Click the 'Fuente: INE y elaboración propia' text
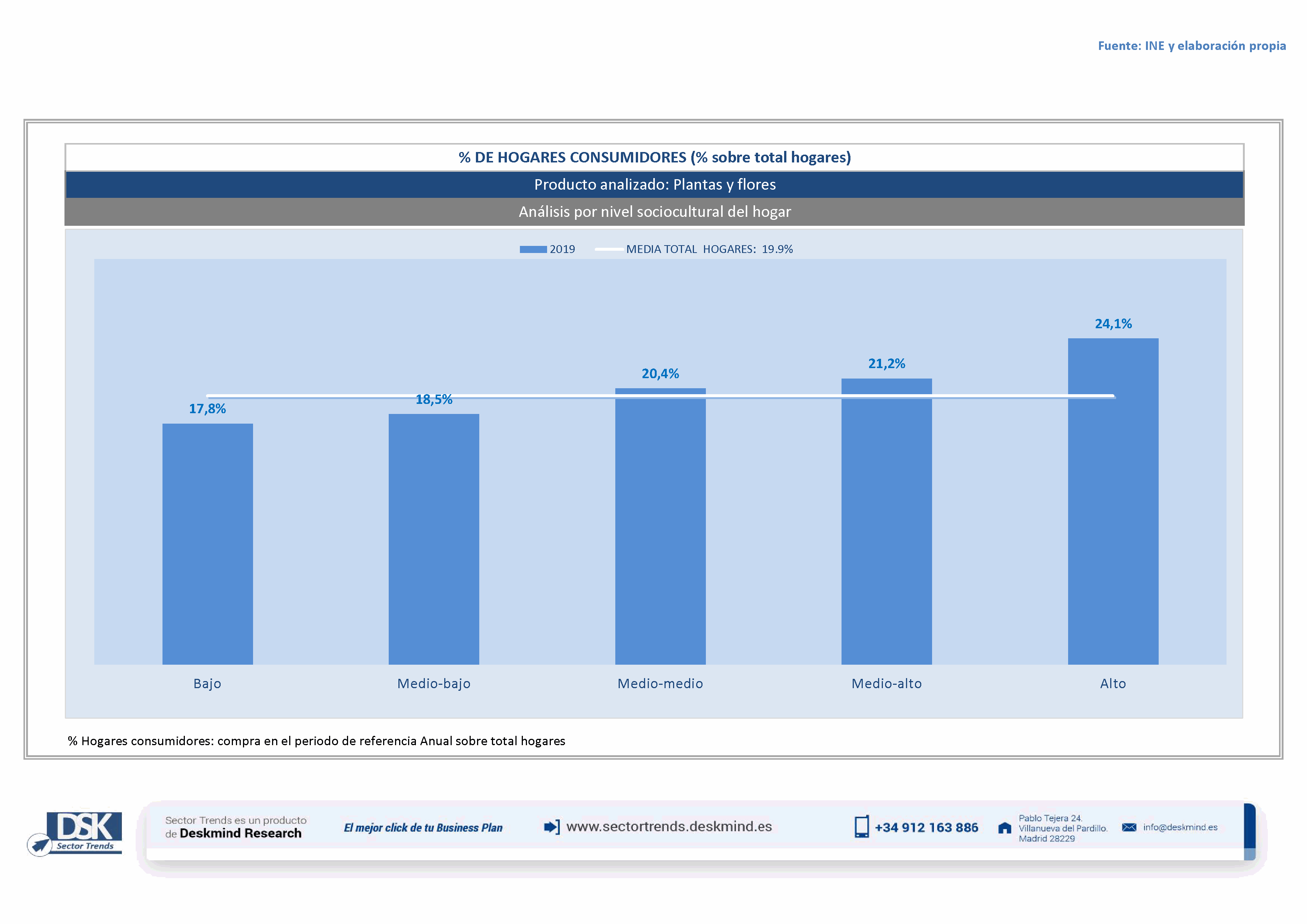The height and width of the screenshot is (924, 1307). pos(1191,45)
